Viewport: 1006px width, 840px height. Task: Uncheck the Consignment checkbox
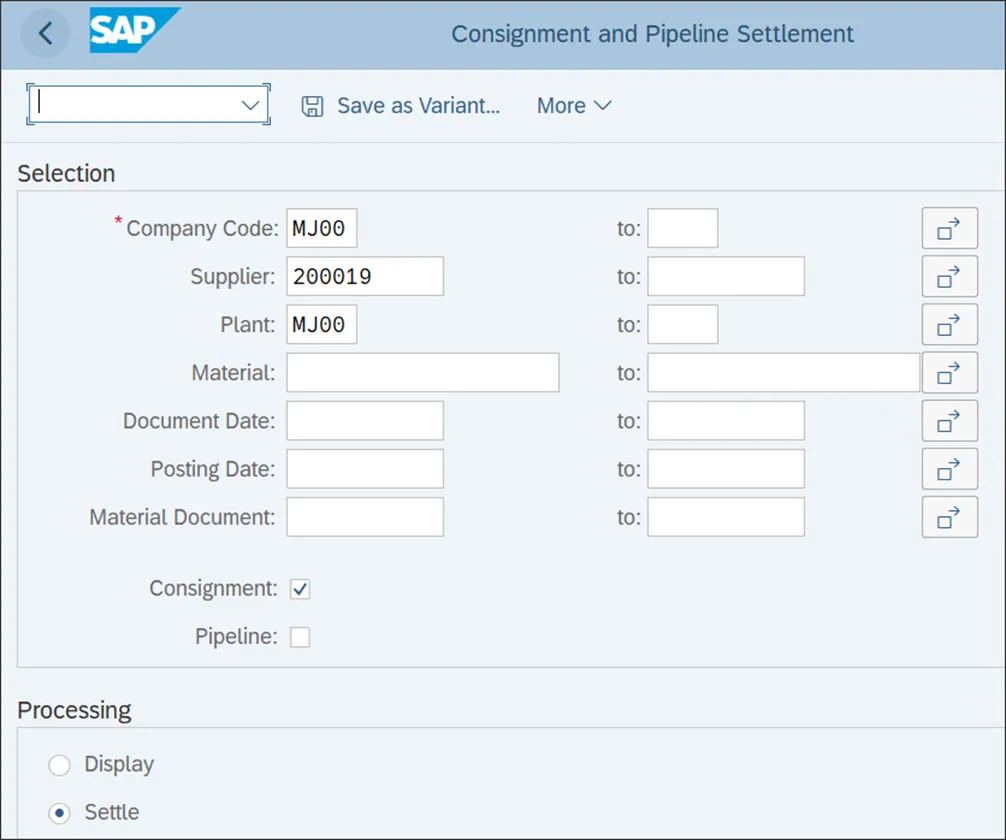[x=300, y=589]
